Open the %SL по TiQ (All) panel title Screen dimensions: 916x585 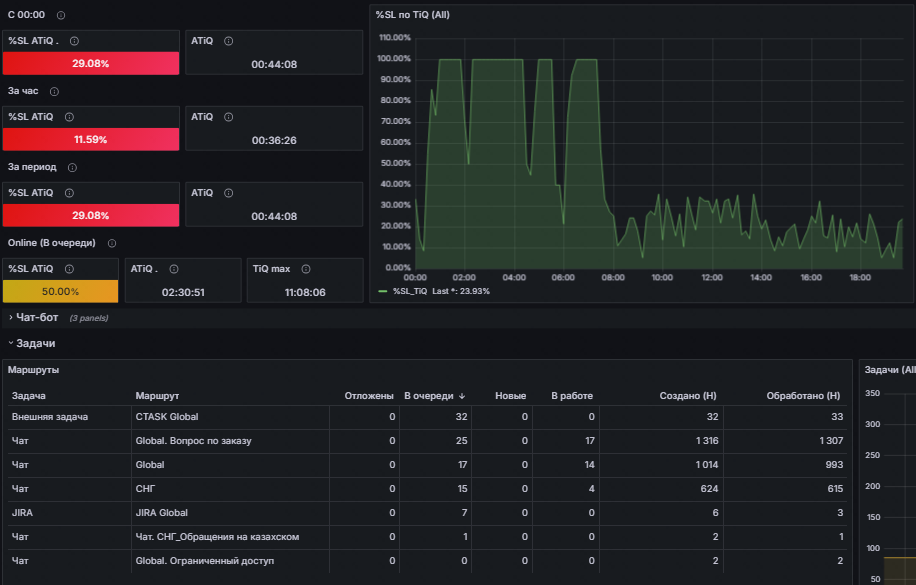point(412,15)
